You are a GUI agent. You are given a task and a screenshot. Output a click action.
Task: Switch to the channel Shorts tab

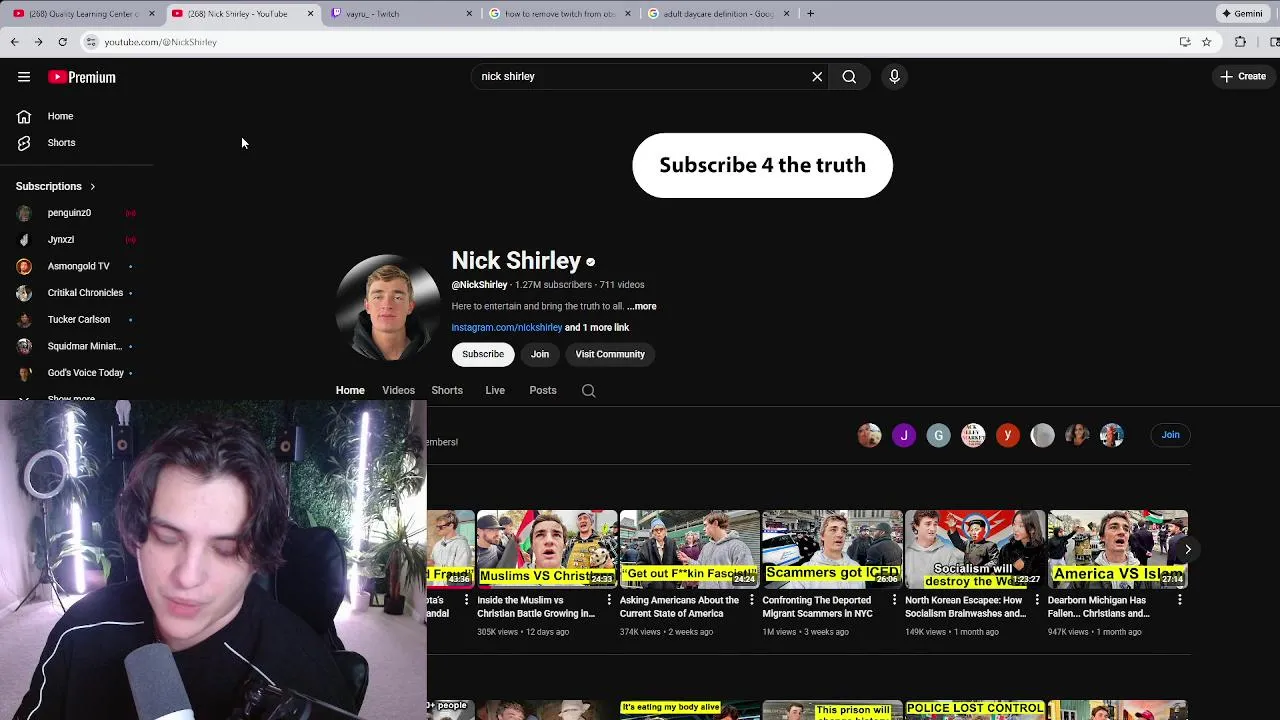447,390
